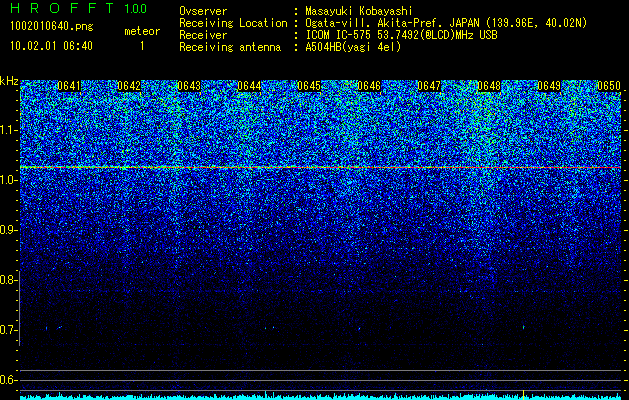Click the HROFFT 1.0.0 title text

tap(78, 8)
